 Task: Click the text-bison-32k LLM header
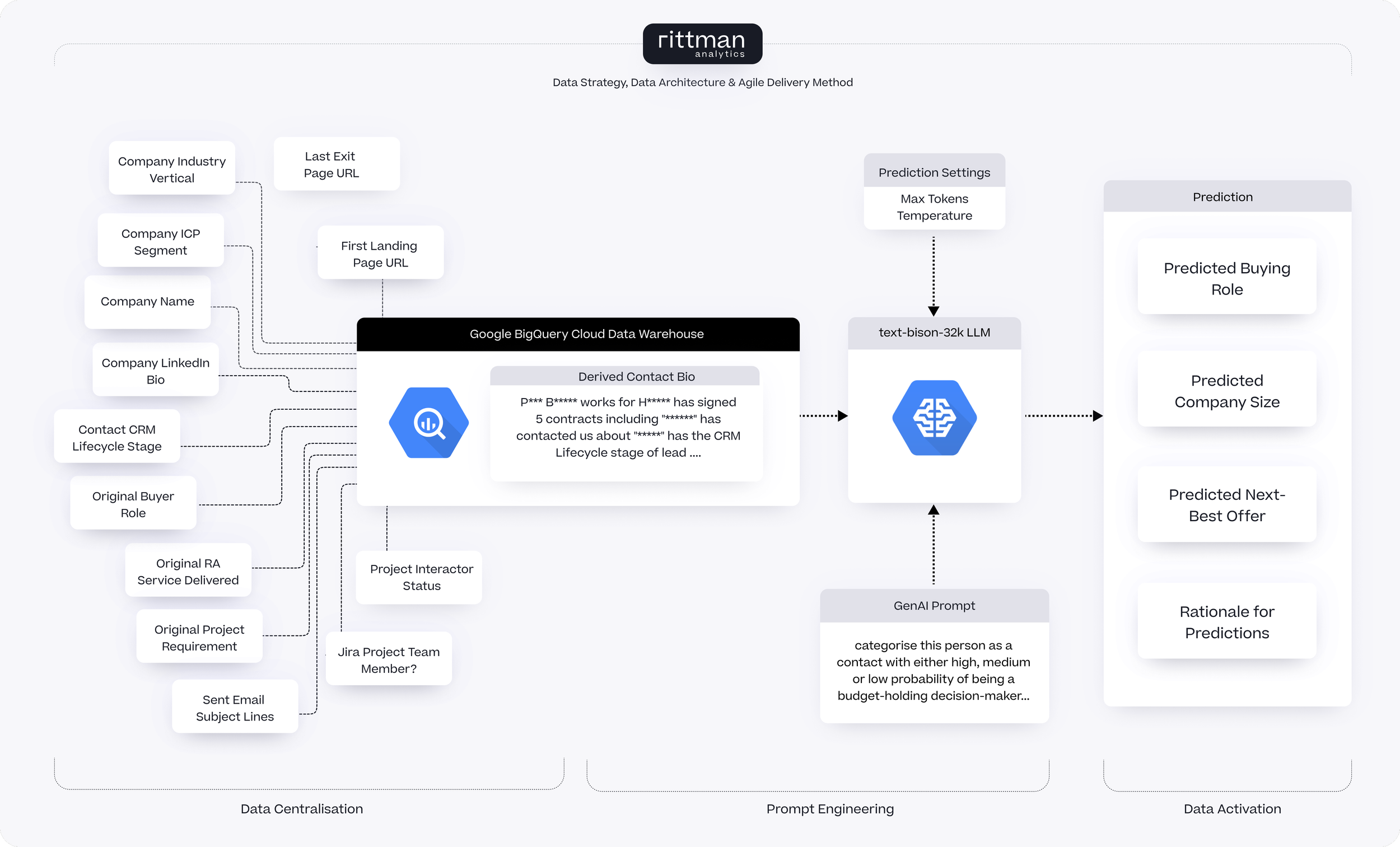point(934,333)
